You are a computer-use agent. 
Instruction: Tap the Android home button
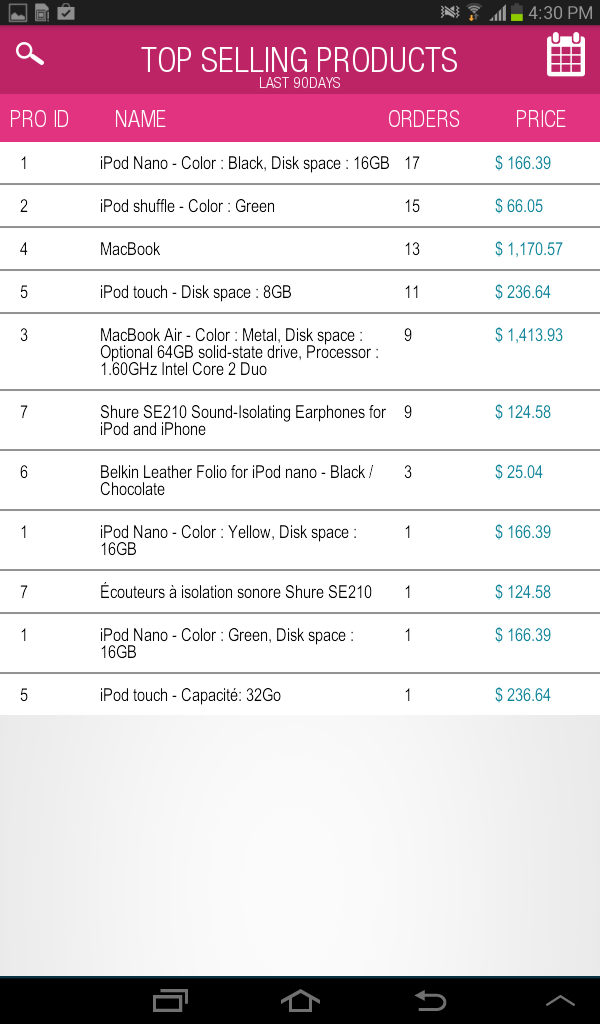pyautogui.click(x=300, y=1000)
